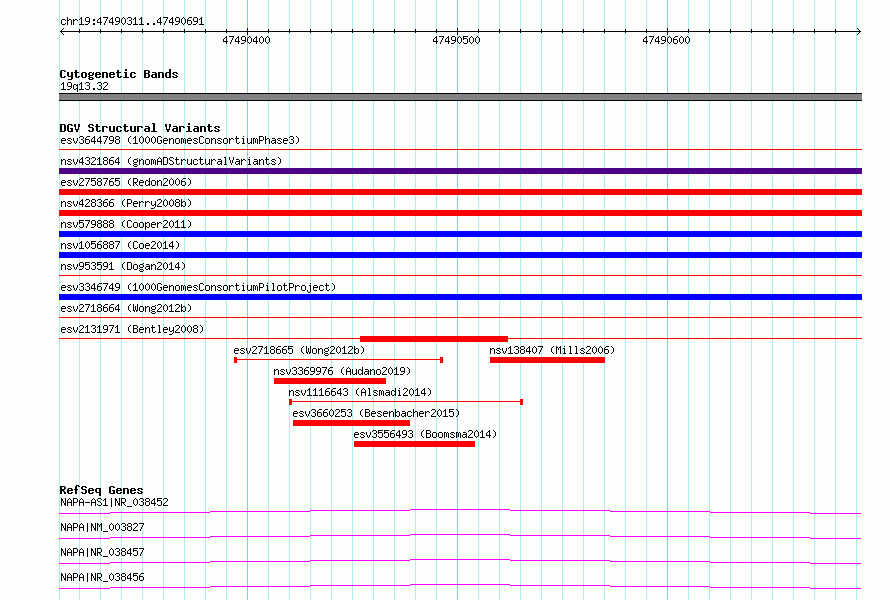Open gene NAPA|NR_038456
Image resolution: width=890 pixels, height=600 pixels.
(x=102, y=577)
